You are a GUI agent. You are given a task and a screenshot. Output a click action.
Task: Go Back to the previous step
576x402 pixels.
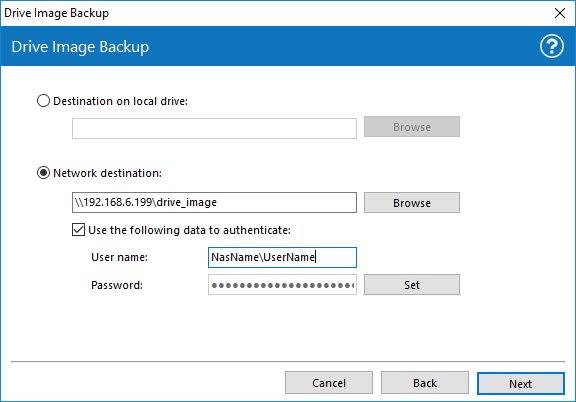point(425,383)
